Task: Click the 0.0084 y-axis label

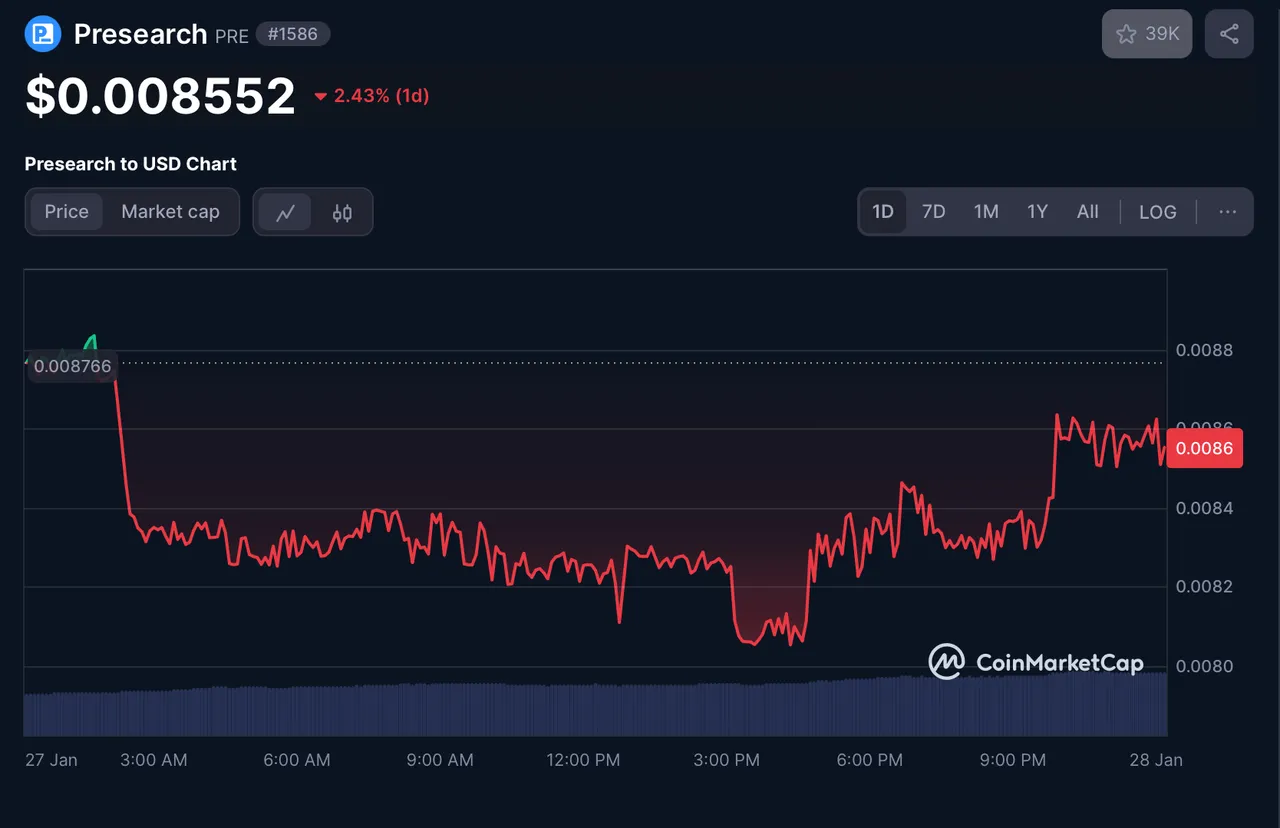Action: 1204,508
